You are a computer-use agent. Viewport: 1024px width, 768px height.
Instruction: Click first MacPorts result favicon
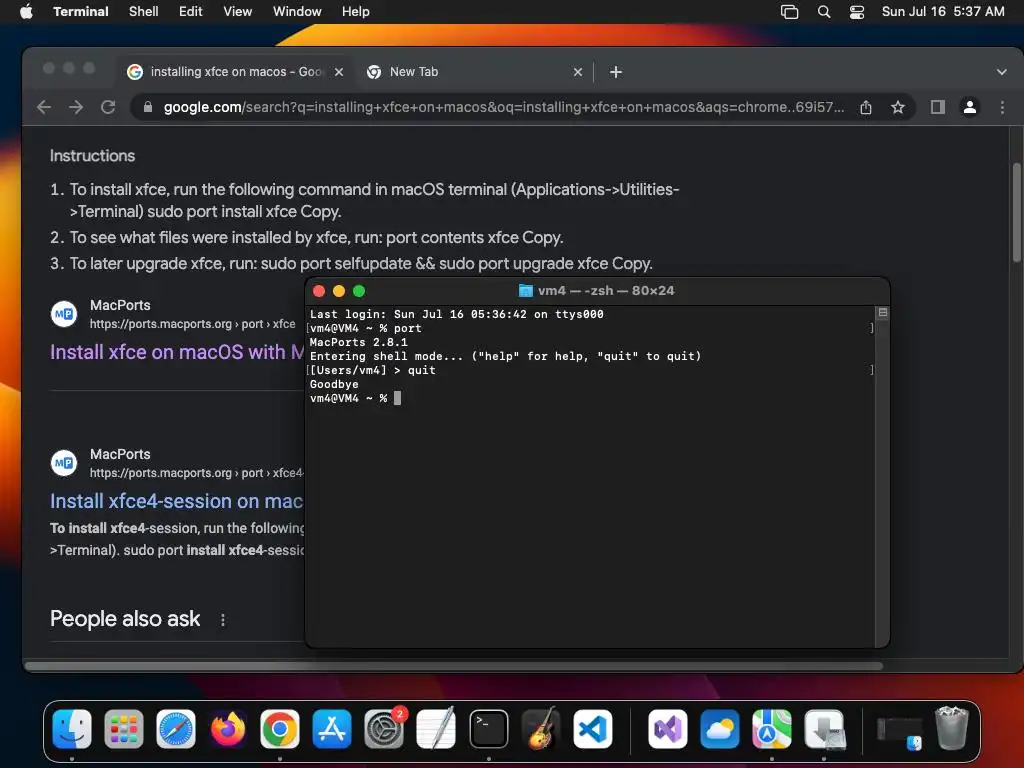[x=64, y=314]
